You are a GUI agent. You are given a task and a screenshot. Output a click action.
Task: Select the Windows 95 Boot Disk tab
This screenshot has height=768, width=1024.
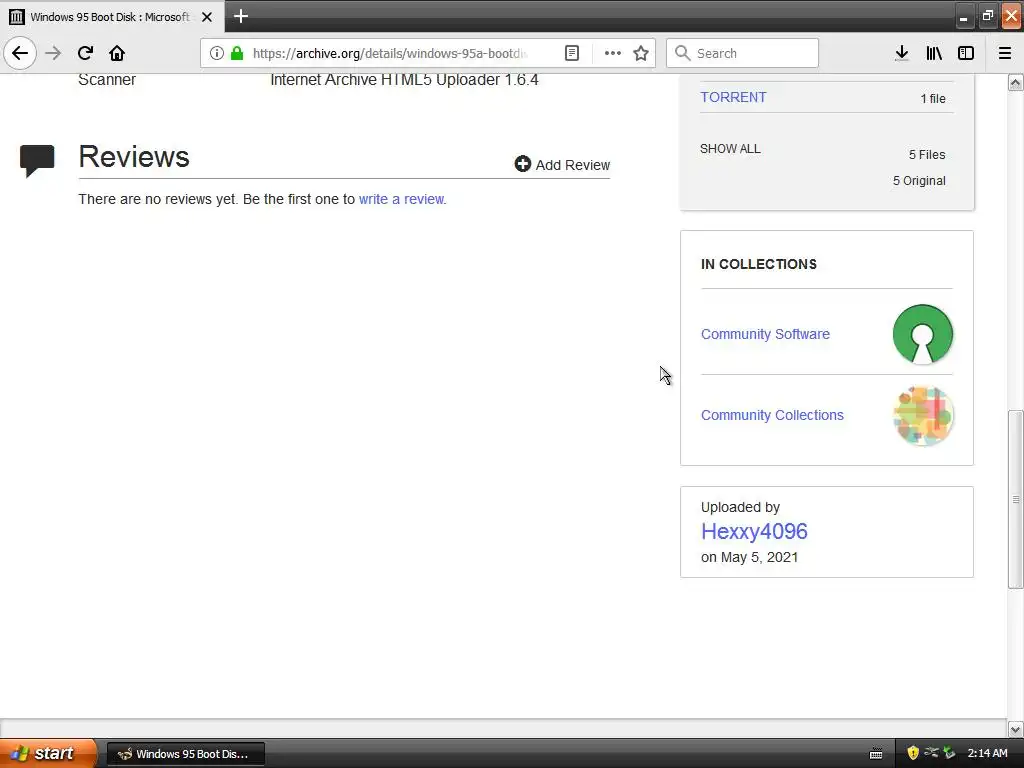tap(112, 17)
